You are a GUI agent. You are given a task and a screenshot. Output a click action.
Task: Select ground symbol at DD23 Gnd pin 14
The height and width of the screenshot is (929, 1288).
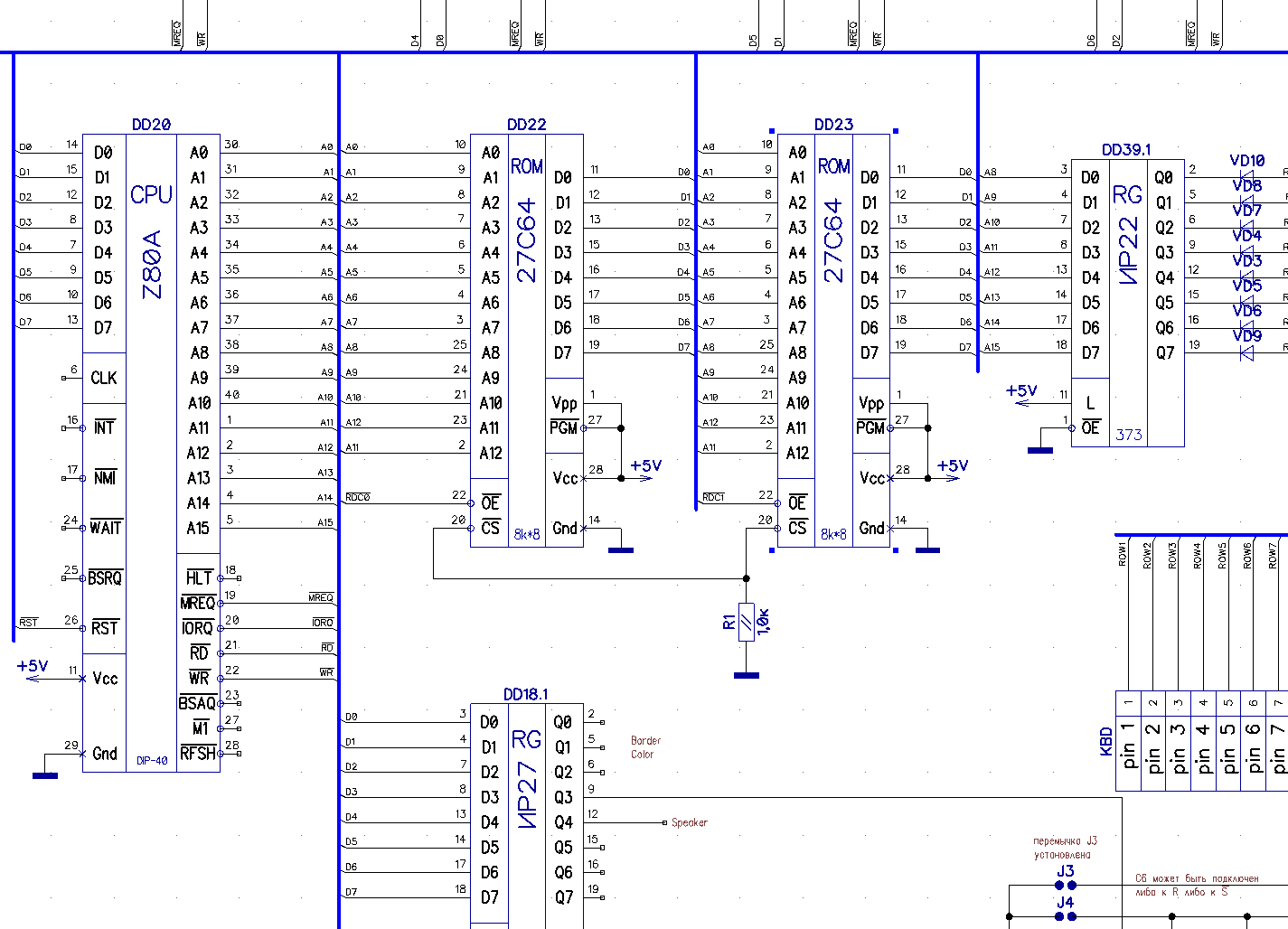tap(927, 549)
